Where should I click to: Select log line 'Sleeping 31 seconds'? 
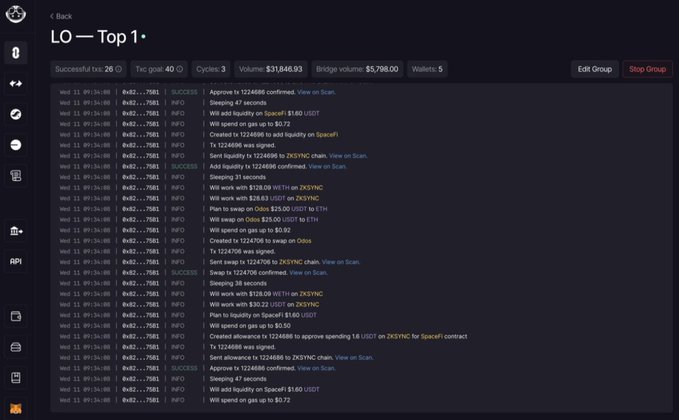point(238,177)
